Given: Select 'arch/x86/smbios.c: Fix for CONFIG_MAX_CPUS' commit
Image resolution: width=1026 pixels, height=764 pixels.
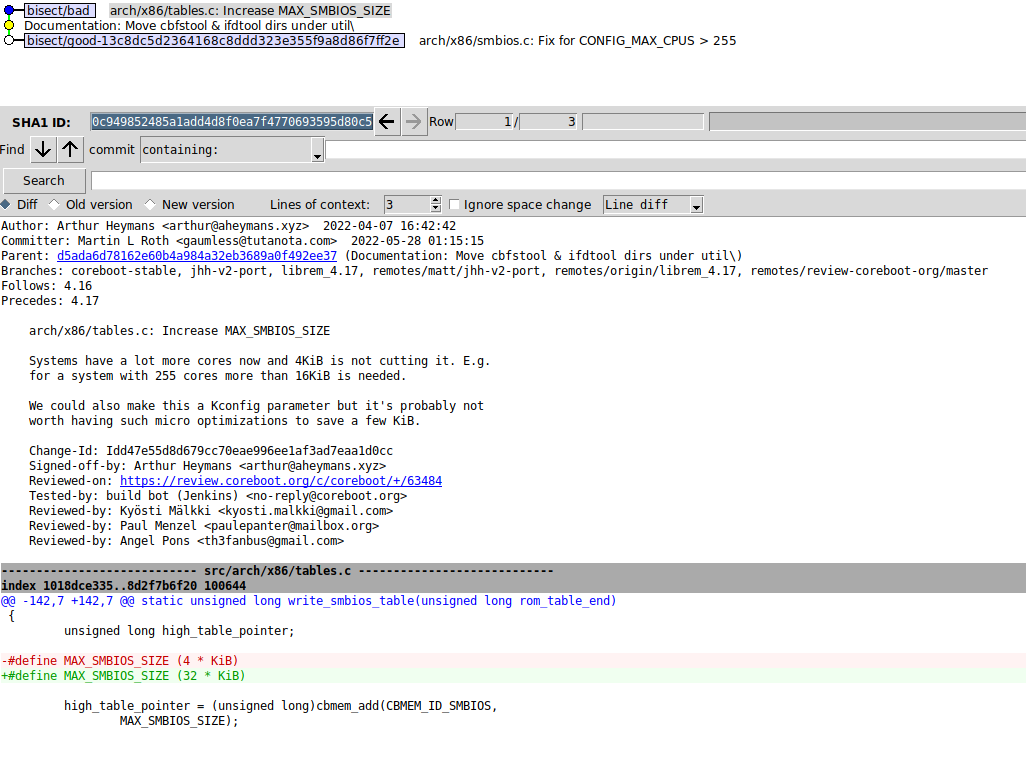Looking at the screenshot, I should [577, 41].
